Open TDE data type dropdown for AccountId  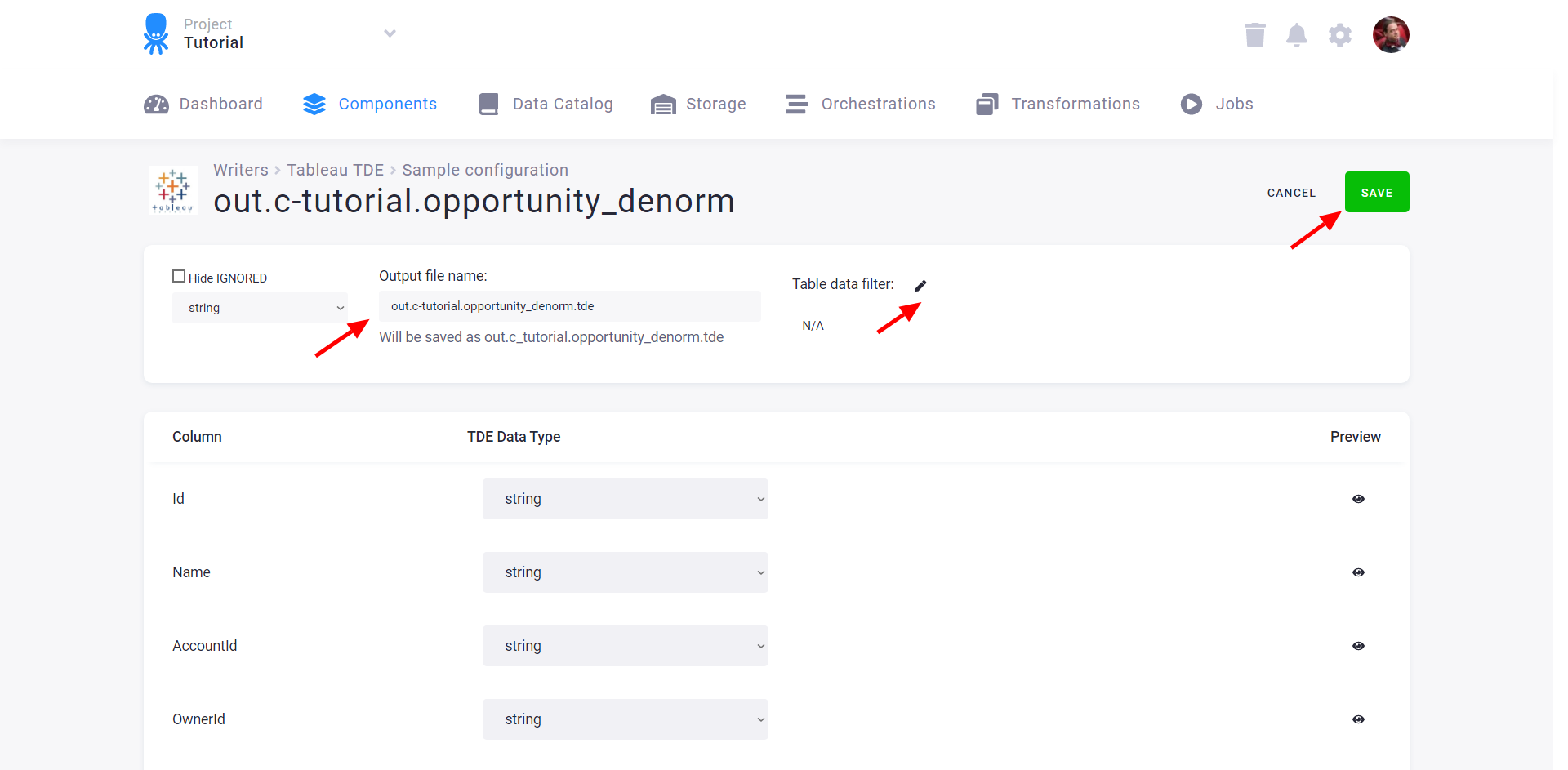tap(626, 646)
